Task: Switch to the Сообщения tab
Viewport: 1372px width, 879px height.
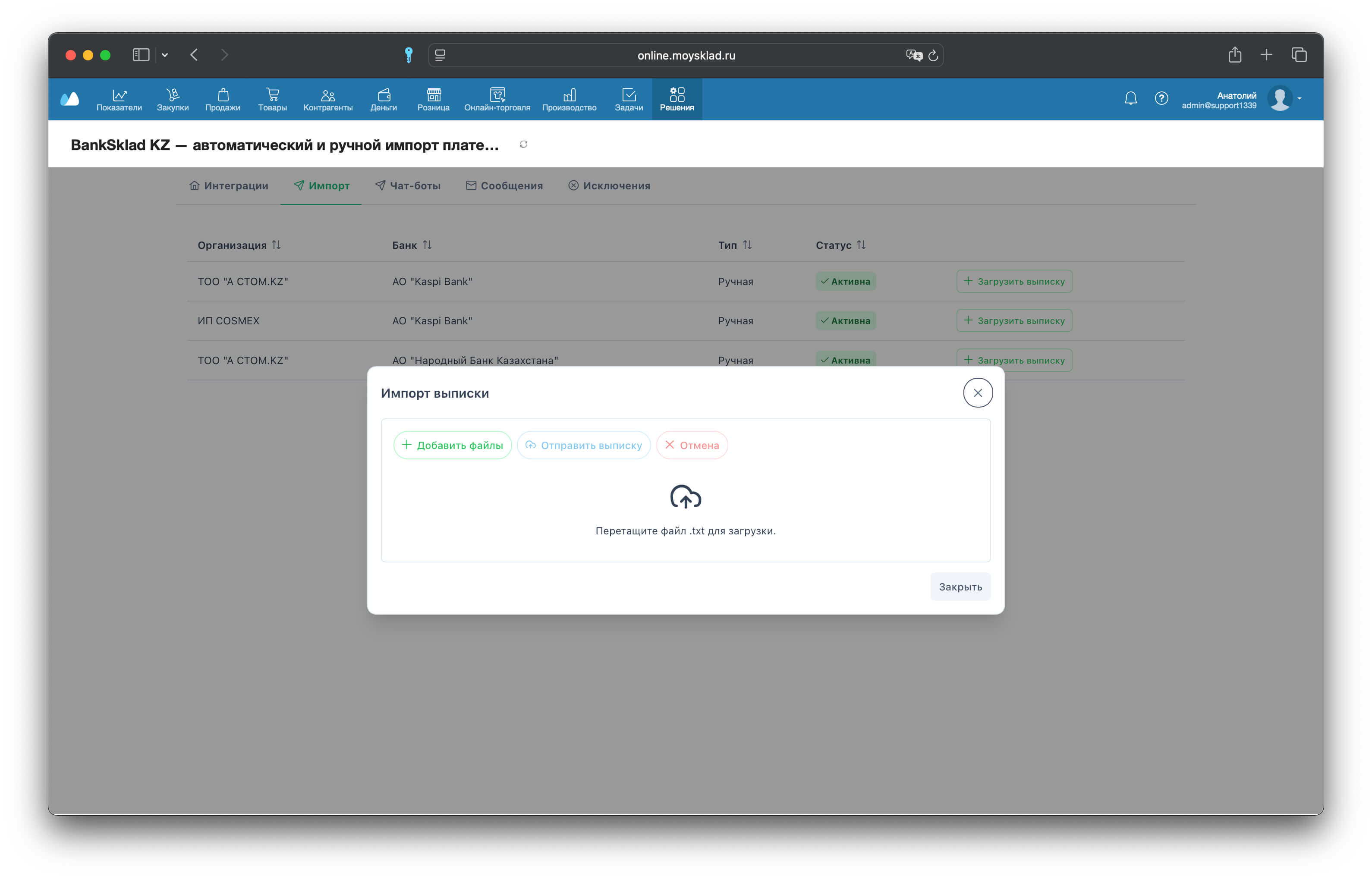Action: (504, 185)
